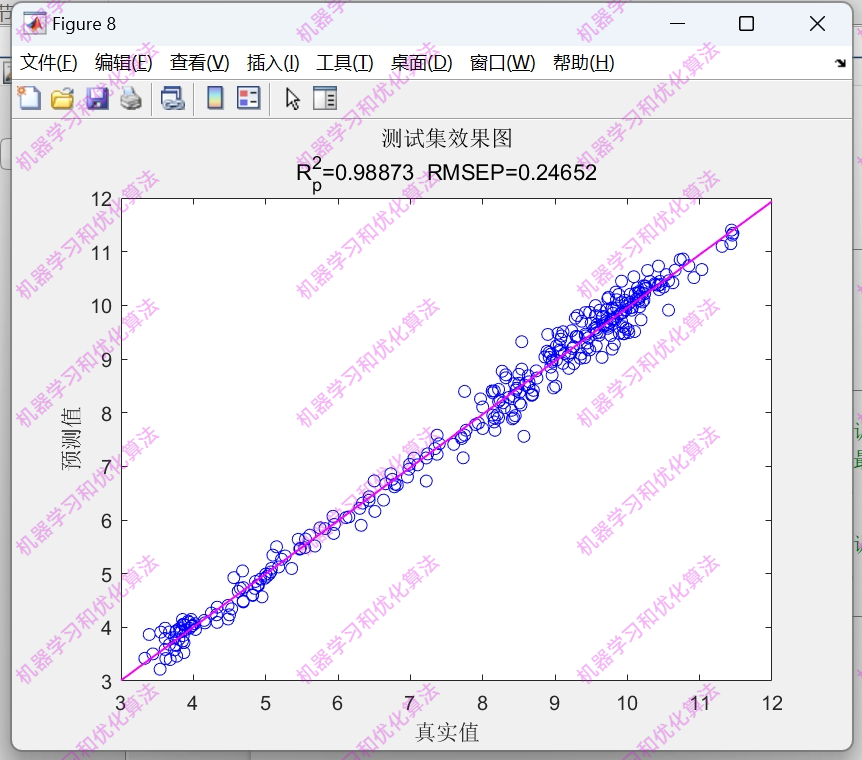Viewport: 862px width, 760px height.
Task: Open the 文件(F) menu
Action: click(x=48, y=63)
